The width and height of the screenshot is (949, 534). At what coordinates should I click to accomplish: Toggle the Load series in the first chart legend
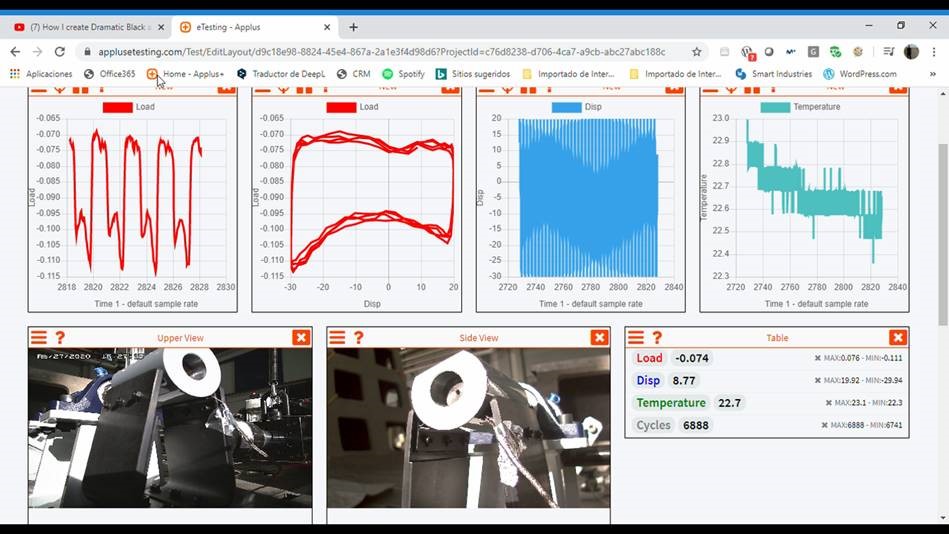117,107
